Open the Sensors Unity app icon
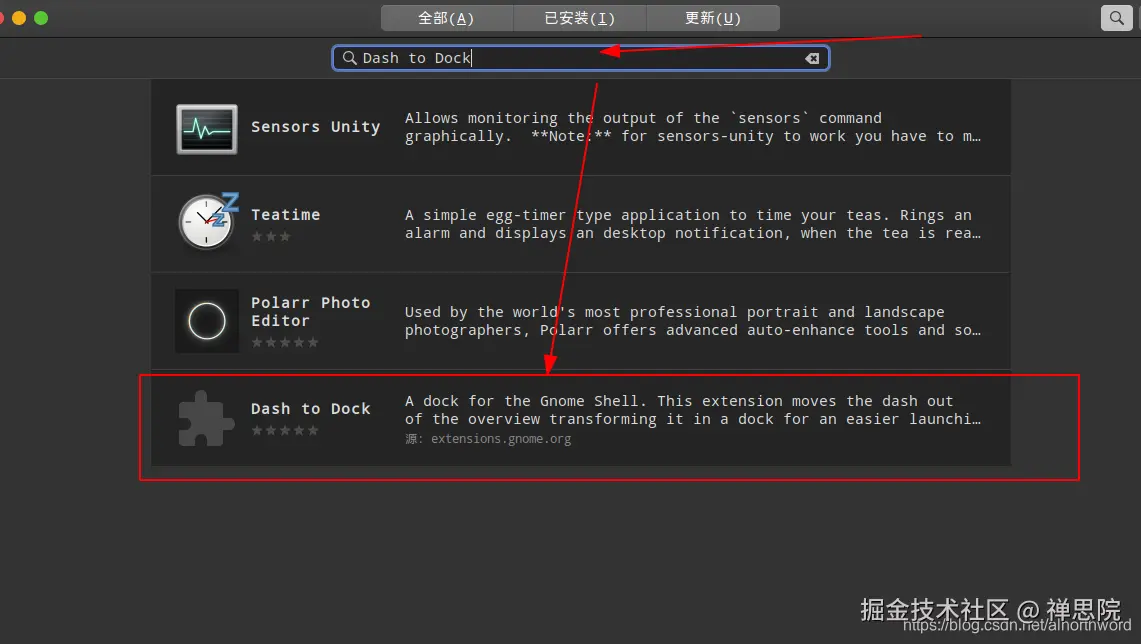Viewport: 1141px width, 644px height. pos(207,129)
